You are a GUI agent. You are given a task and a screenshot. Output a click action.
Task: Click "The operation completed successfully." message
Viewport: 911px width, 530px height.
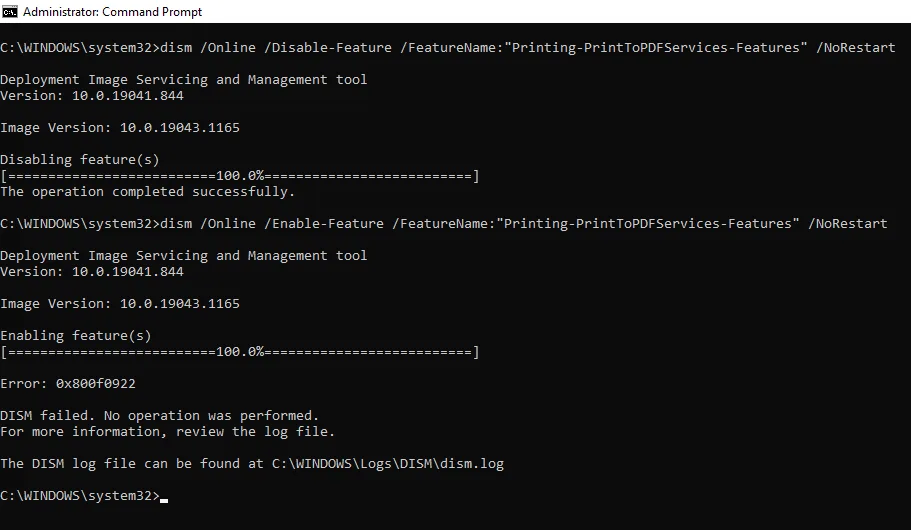coord(148,192)
